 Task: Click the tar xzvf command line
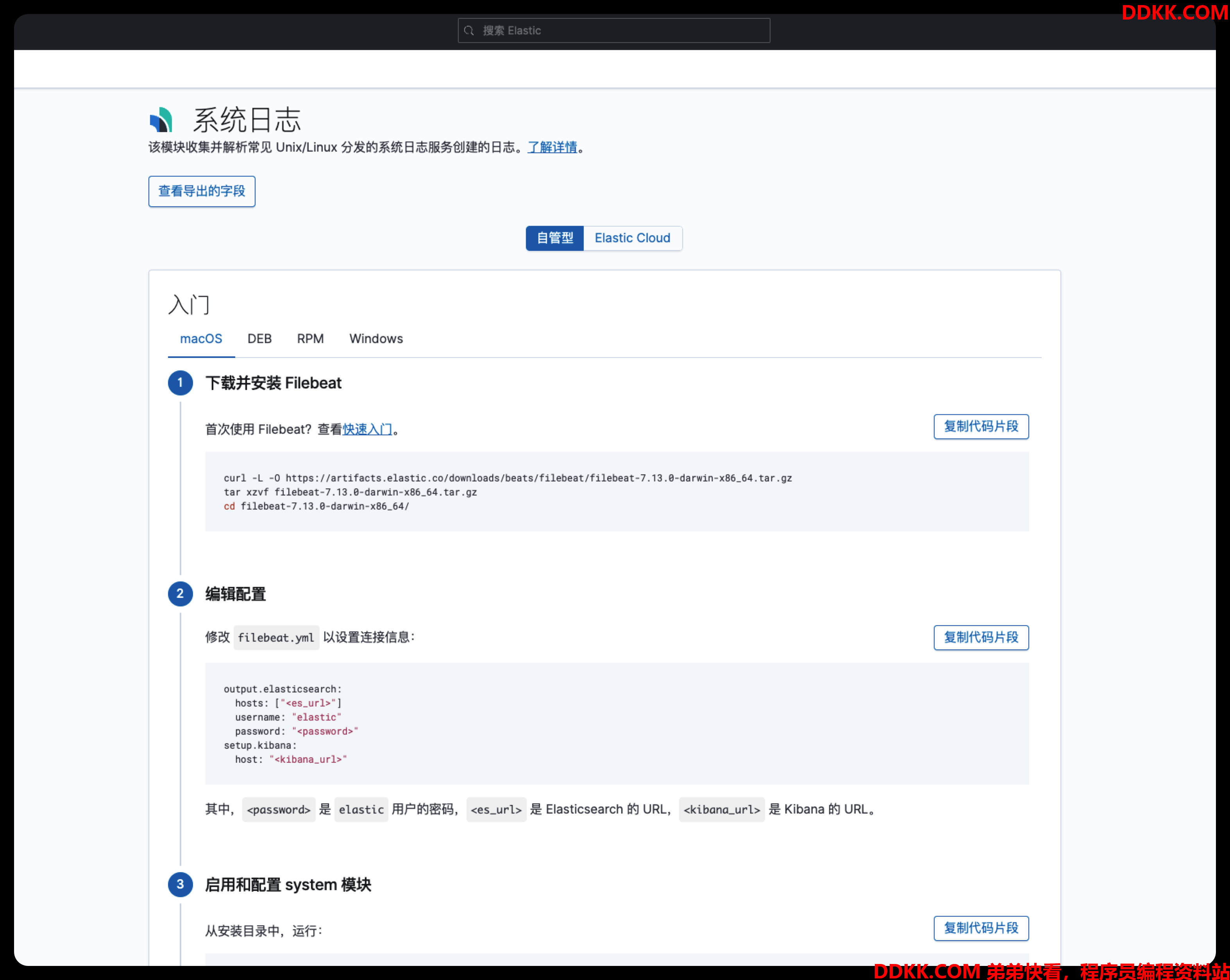350,492
